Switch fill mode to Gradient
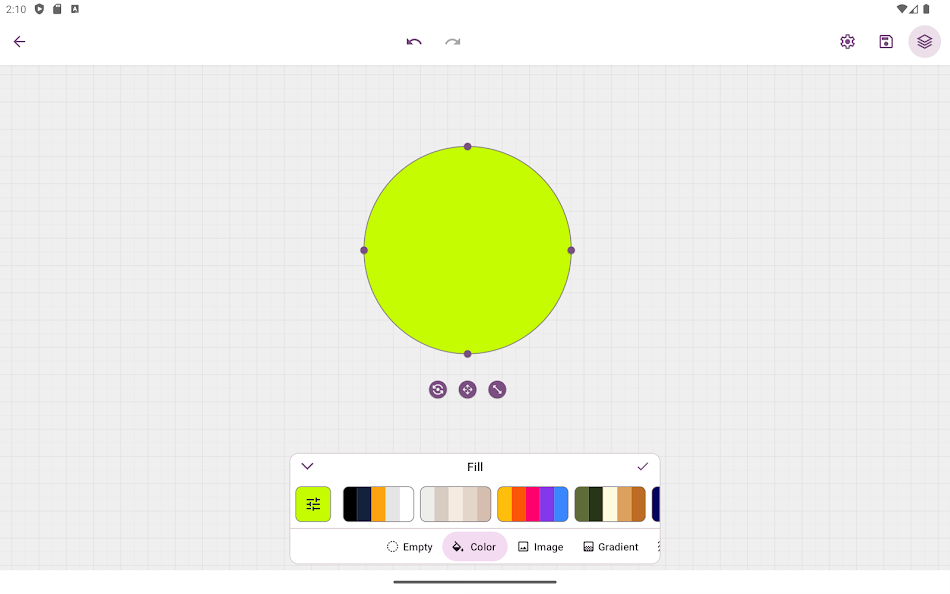The image size is (950, 594). pos(610,546)
